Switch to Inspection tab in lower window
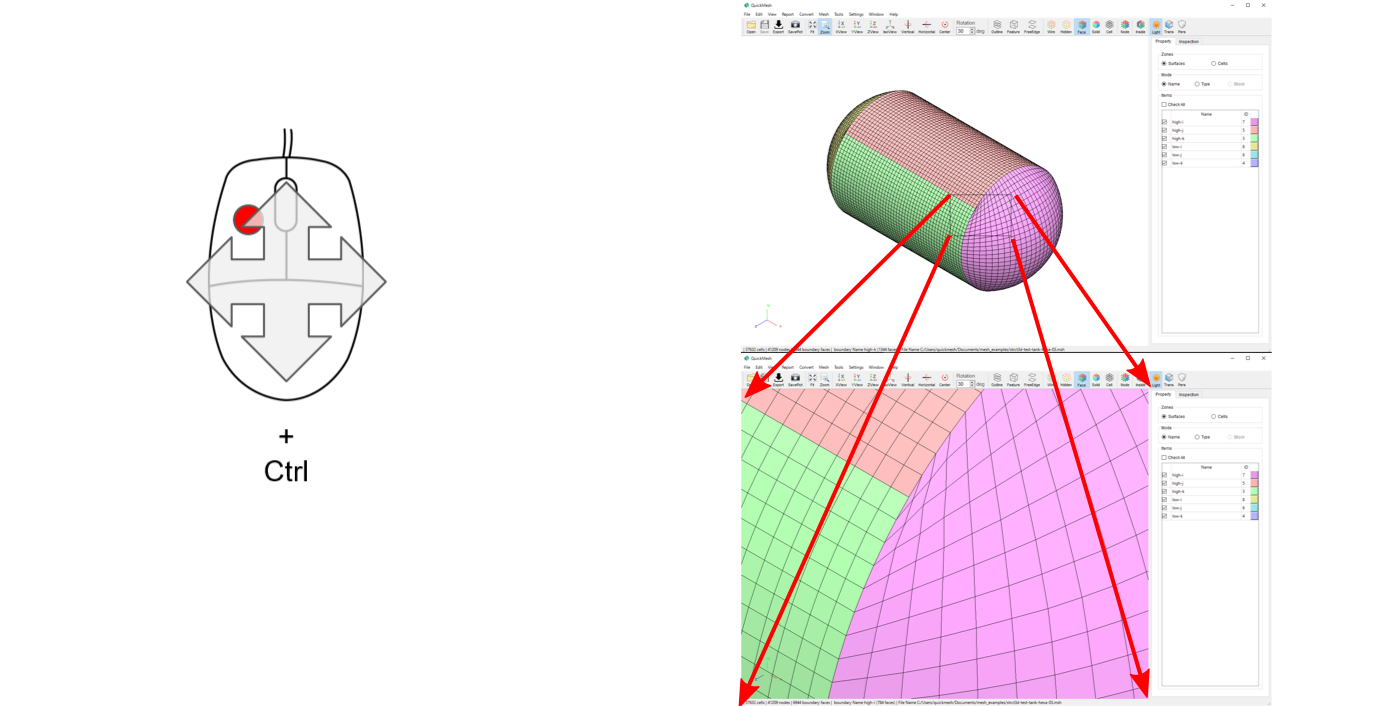 click(x=1189, y=394)
